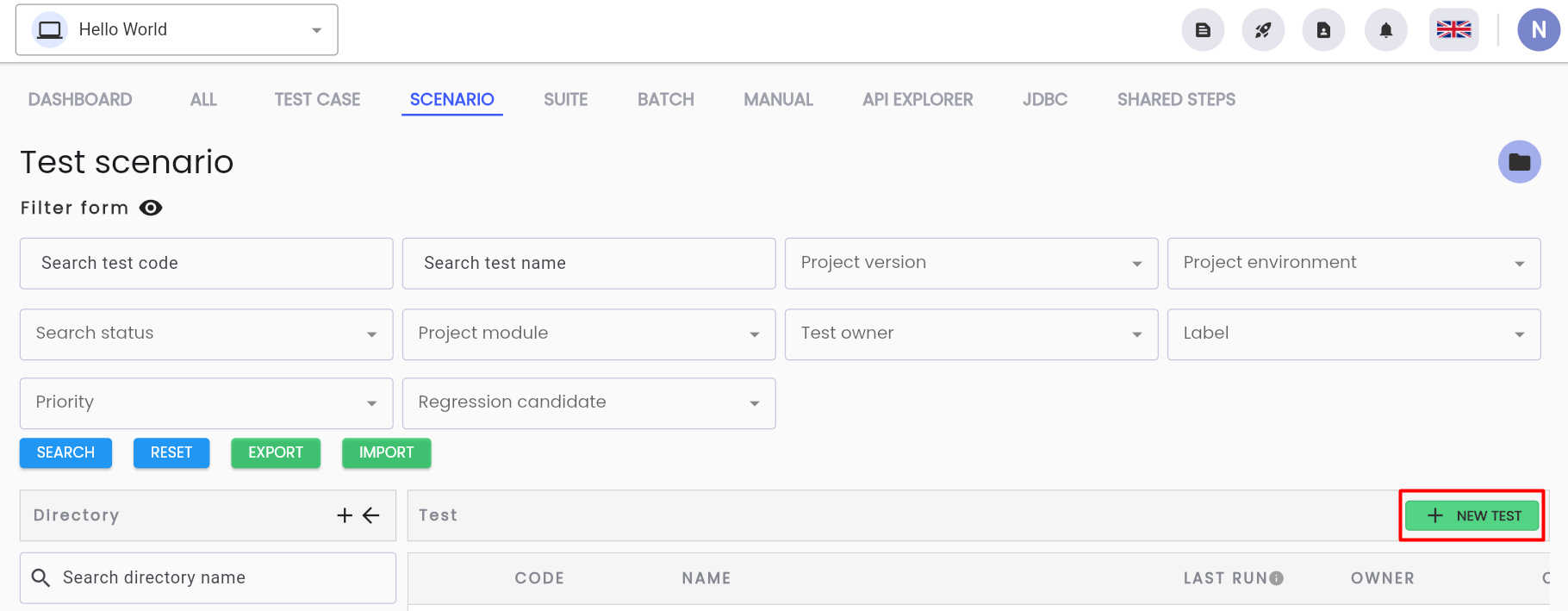1568x611 pixels.
Task: Select the Scenario tab
Action: pos(452,100)
